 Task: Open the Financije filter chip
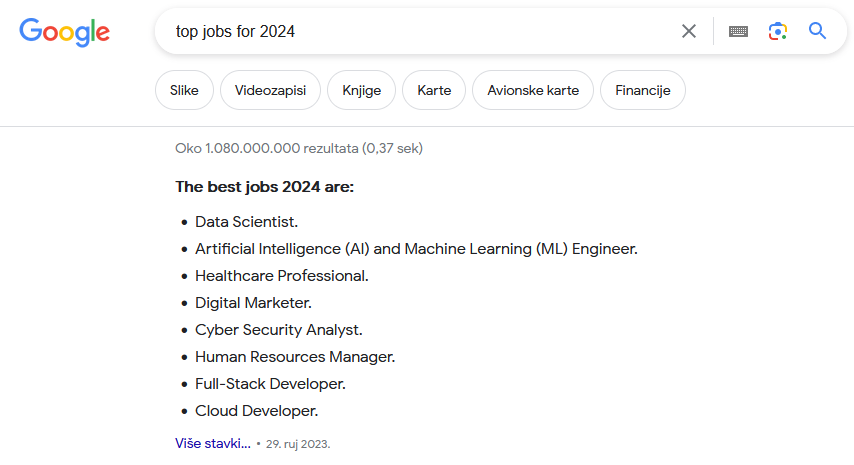point(643,90)
